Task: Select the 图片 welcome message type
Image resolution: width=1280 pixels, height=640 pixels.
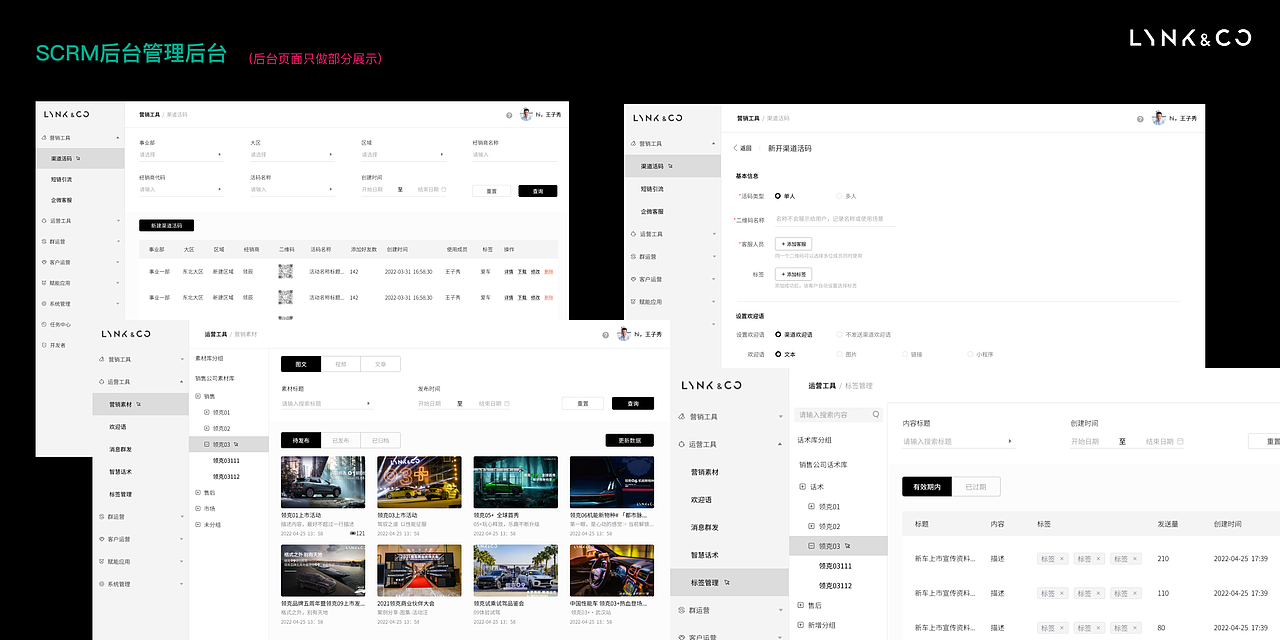Action: coord(838,353)
